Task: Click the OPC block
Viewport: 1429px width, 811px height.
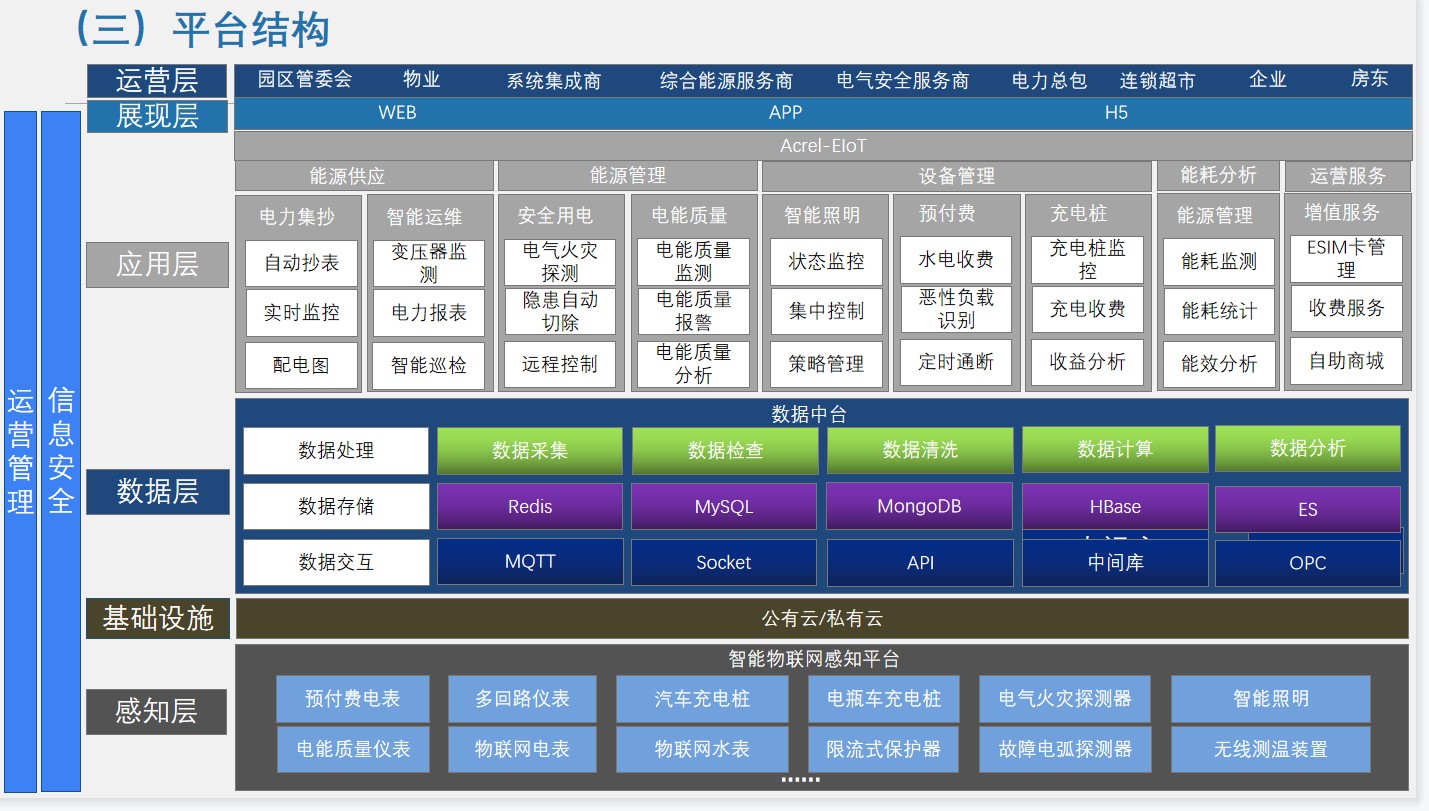Action: [1307, 563]
